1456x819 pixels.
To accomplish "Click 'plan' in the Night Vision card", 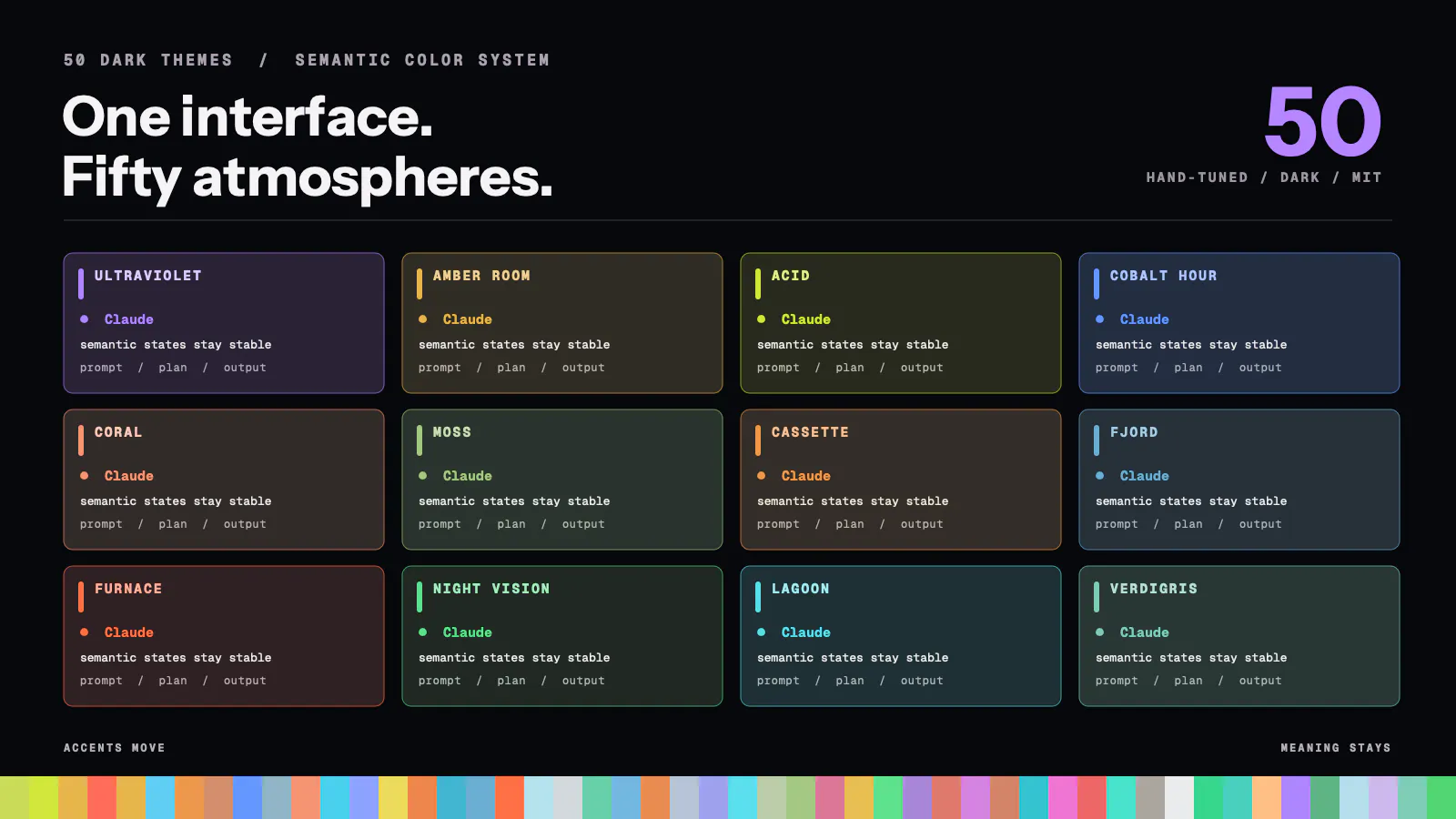I will tap(511, 681).
